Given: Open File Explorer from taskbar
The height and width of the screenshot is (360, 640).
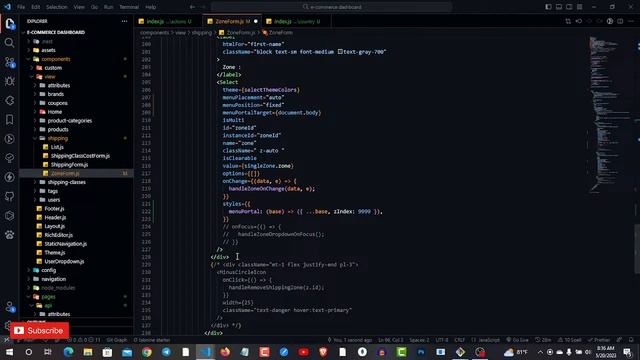Looking at the screenshot, I should (88, 352).
